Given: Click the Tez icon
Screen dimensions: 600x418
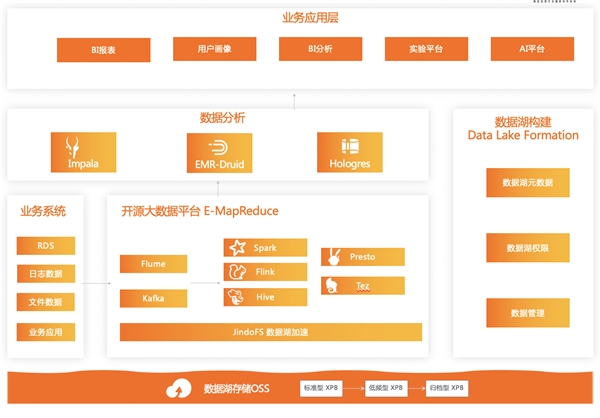Looking at the screenshot, I should point(331,286).
